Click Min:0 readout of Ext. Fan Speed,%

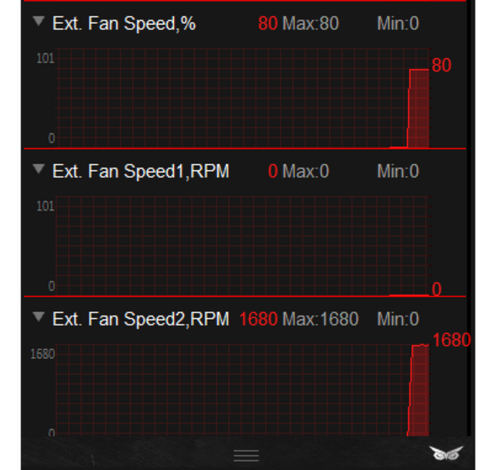point(398,24)
